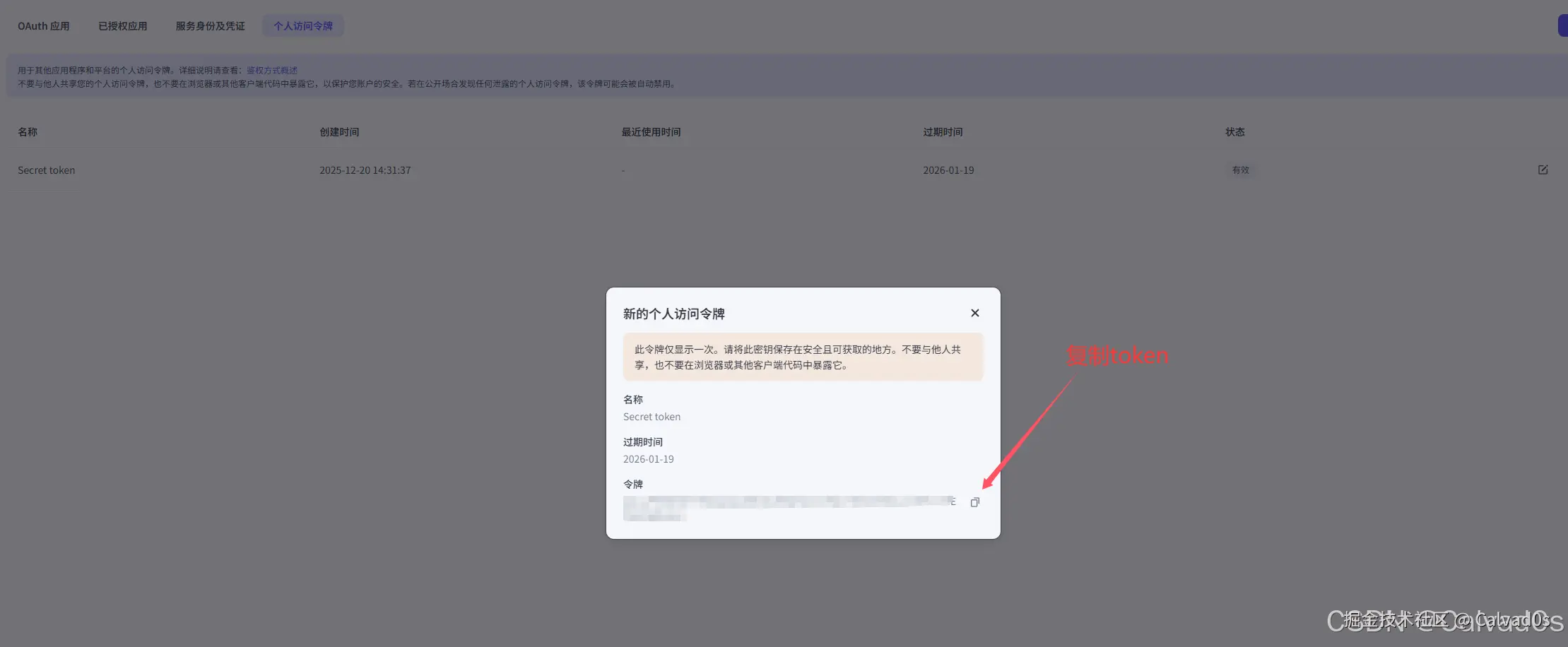The height and width of the screenshot is (647, 1568).
Task: Click the 创建时间 column header
Action: 339,132
